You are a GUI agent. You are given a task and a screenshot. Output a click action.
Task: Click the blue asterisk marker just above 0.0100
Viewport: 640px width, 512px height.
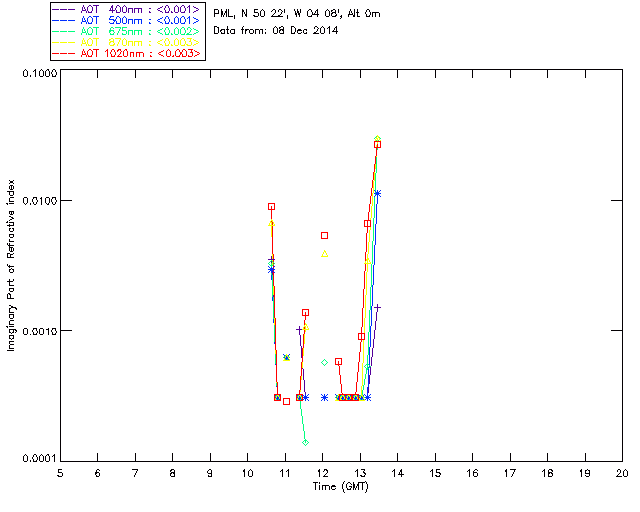click(x=378, y=194)
